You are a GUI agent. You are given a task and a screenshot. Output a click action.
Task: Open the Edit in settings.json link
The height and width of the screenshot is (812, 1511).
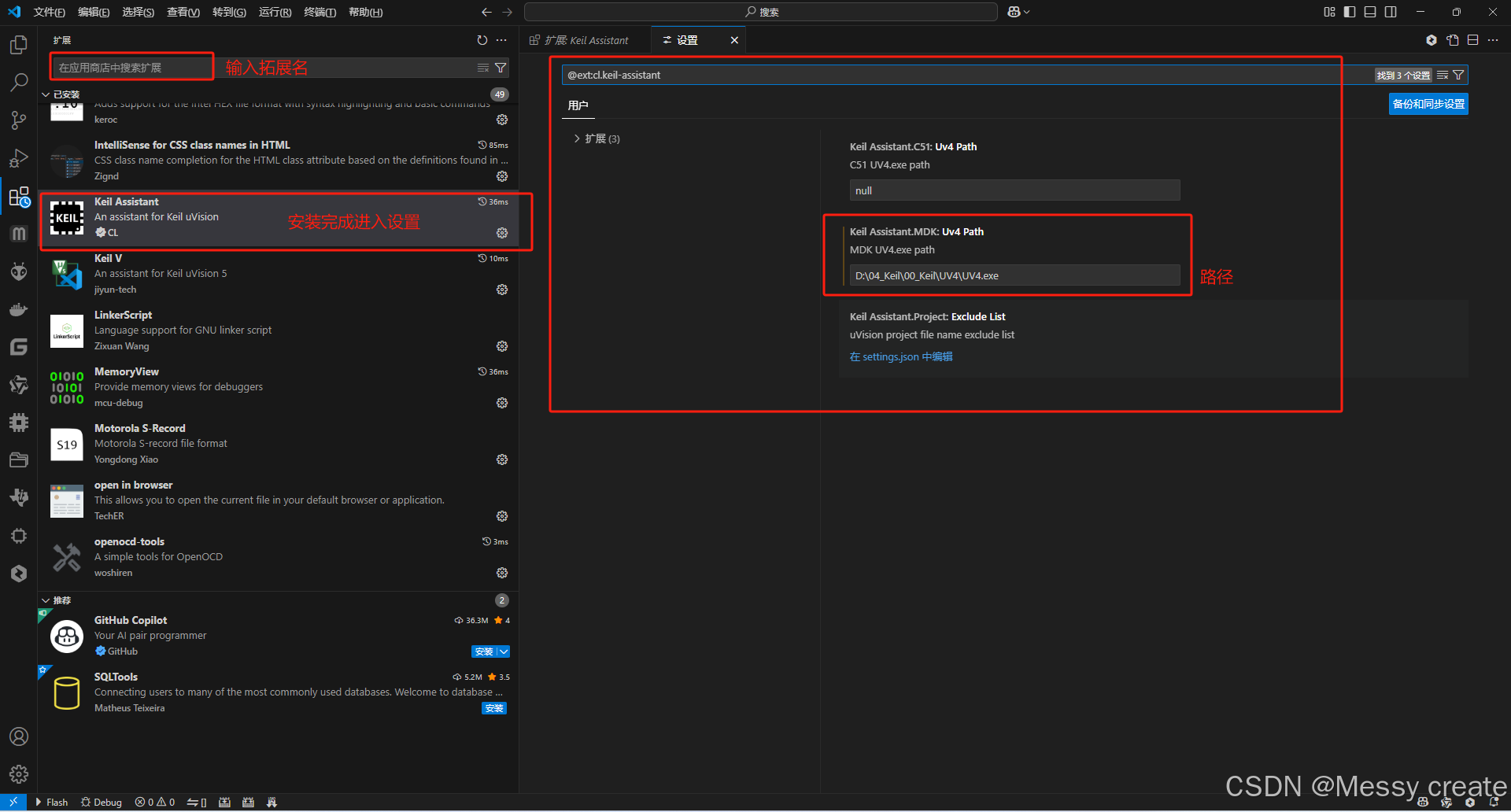[x=901, y=356]
